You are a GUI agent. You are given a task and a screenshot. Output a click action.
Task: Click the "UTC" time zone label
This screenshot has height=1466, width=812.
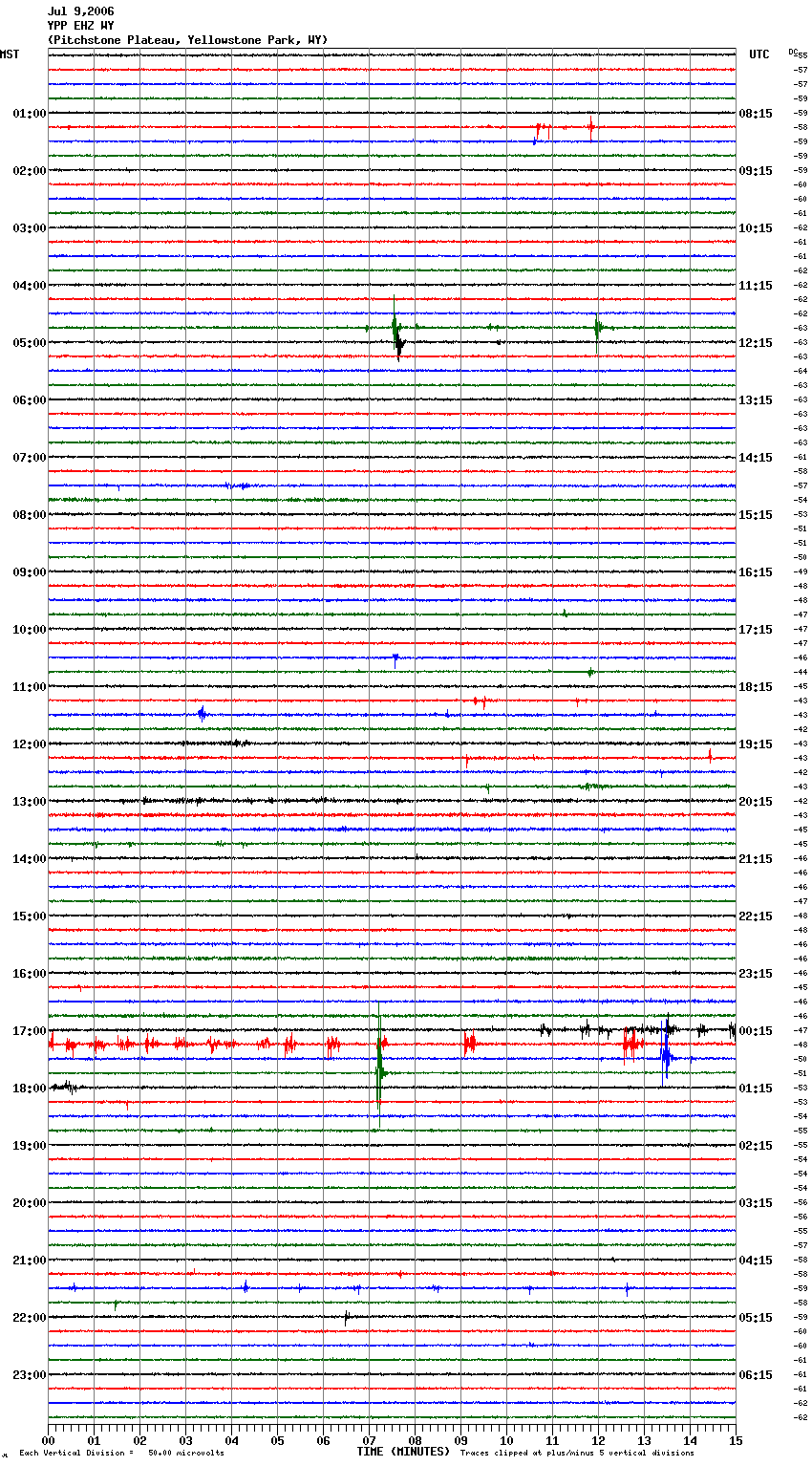coord(759,54)
